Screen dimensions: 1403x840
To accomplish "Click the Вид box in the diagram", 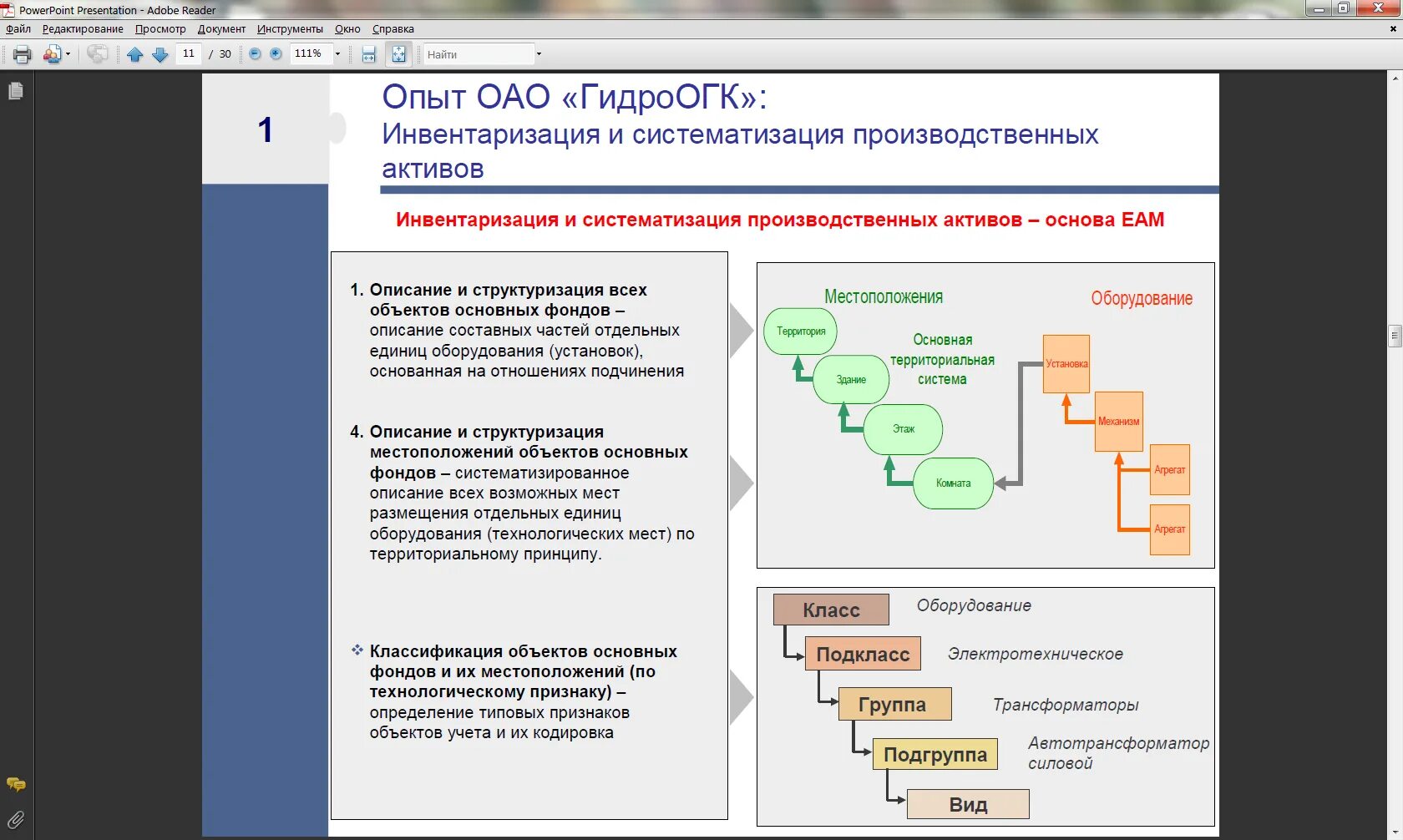I will pos(968,805).
